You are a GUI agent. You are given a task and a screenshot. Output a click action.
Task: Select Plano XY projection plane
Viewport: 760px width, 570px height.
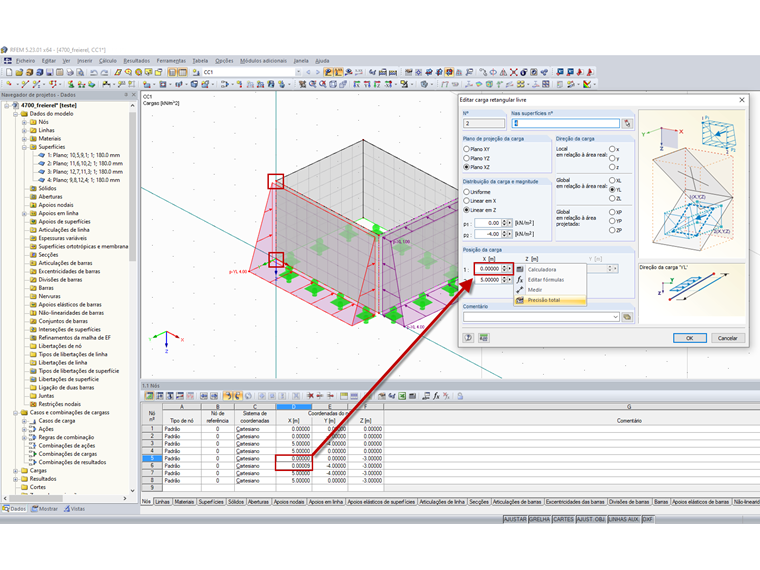click(466, 149)
